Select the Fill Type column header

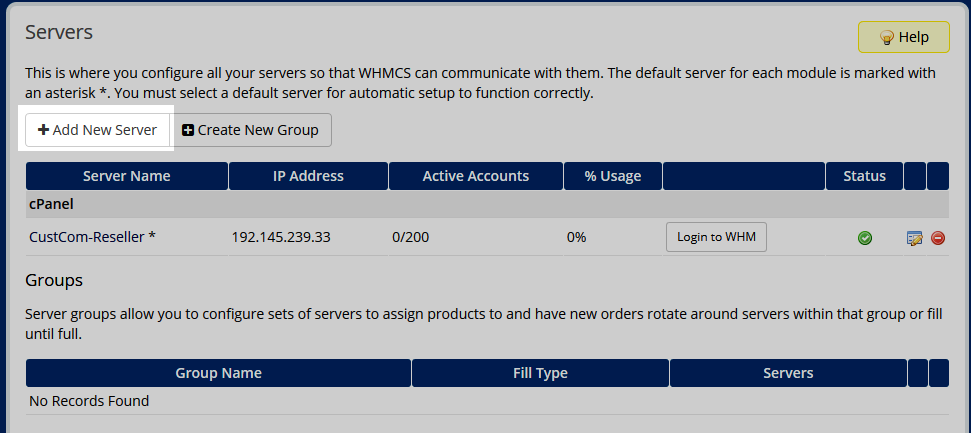[540, 373]
